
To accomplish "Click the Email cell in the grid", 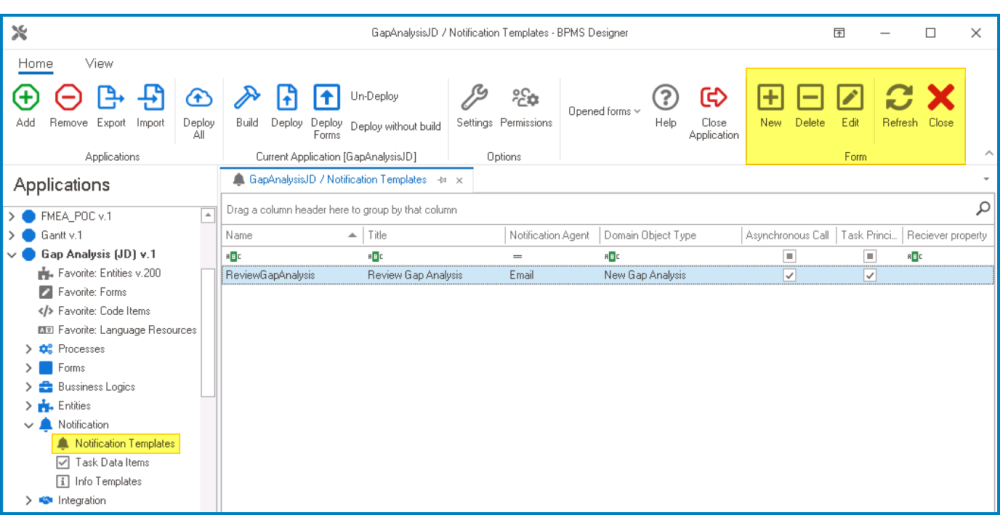I will (552, 275).
